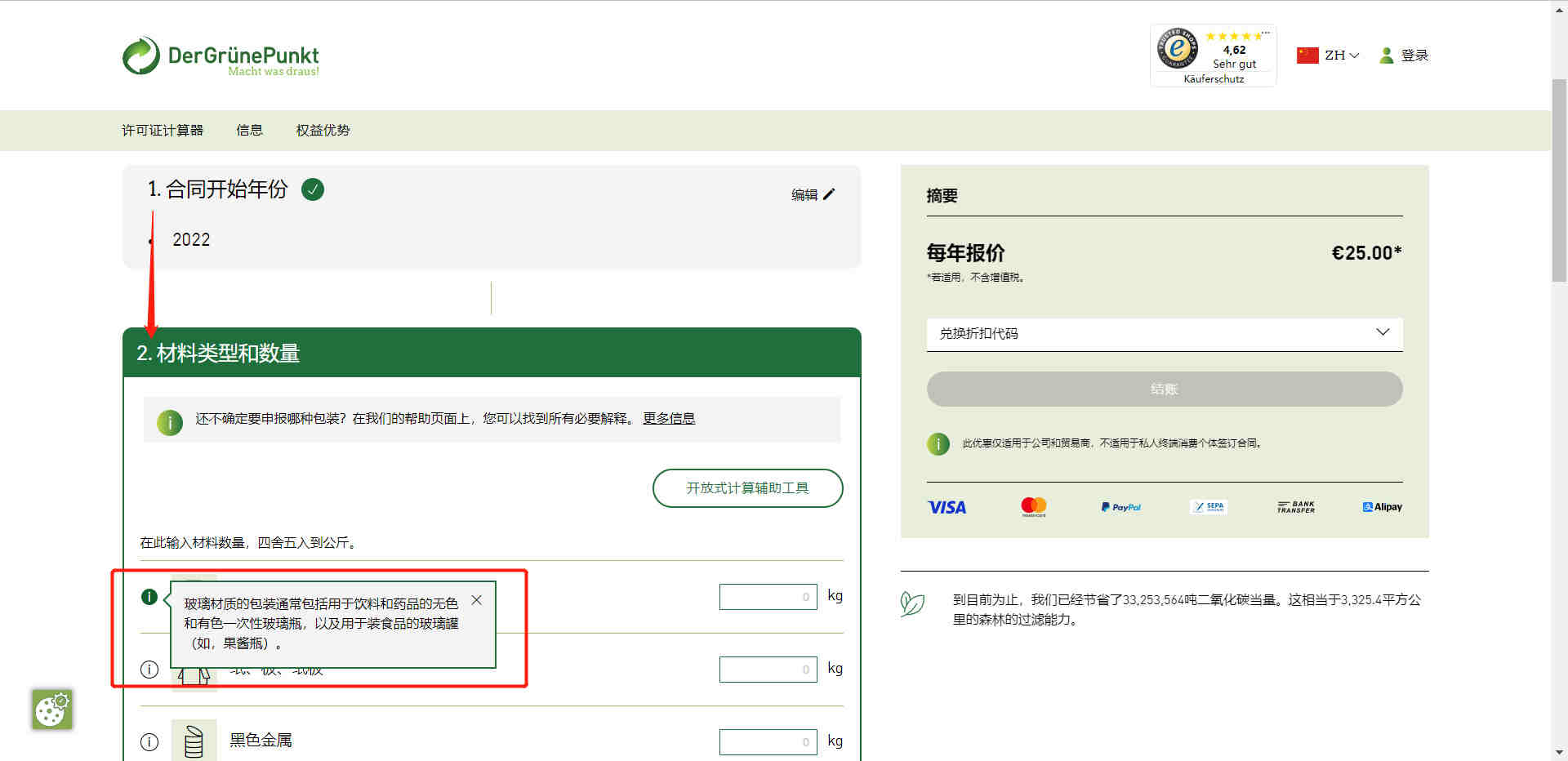Click the filled info icon beside glass tooltip
The height and width of the screenshot is (761, 1568).
tap(149, 597)
